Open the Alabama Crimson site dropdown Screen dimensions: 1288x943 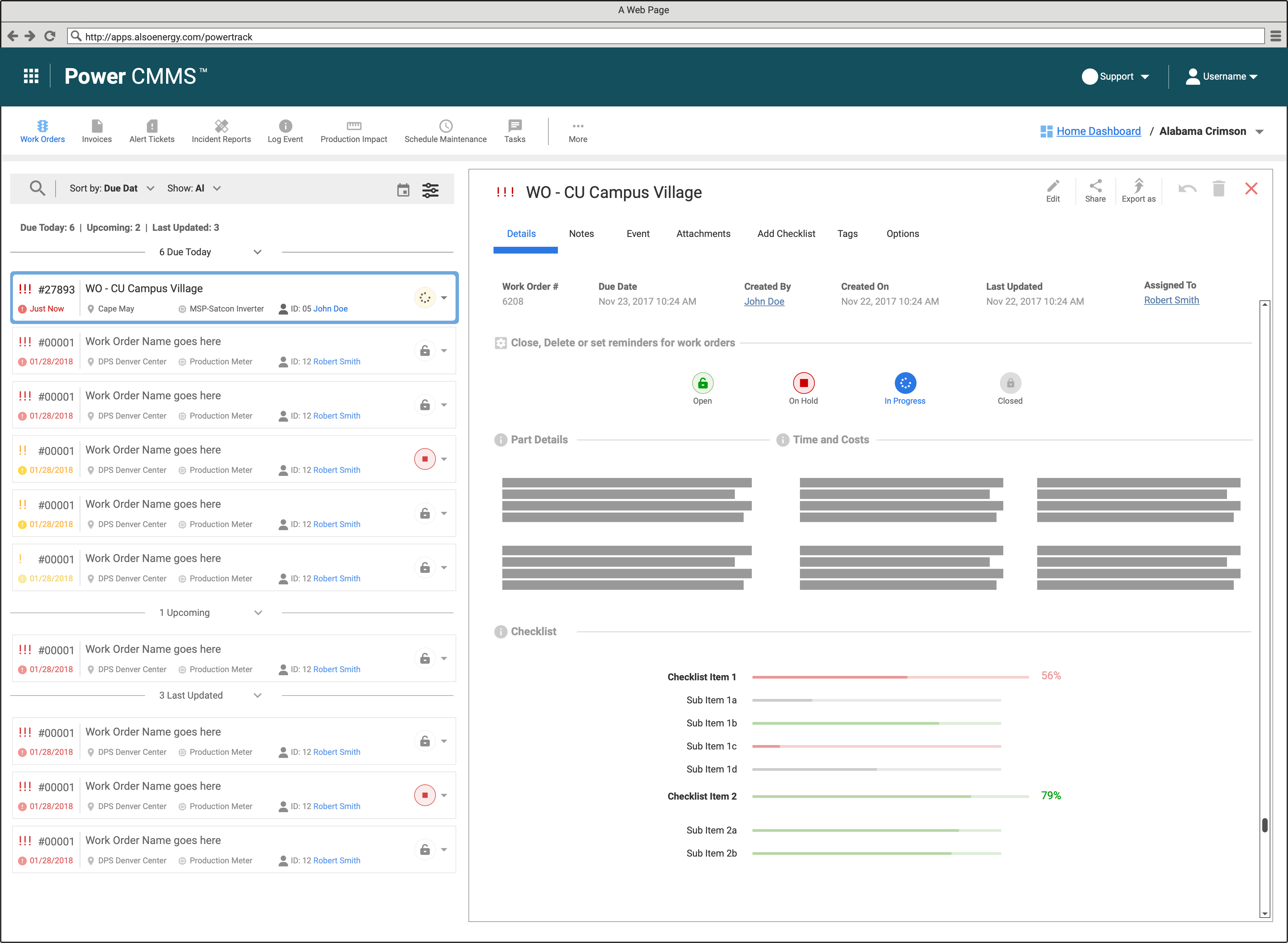click(1260, 131)
